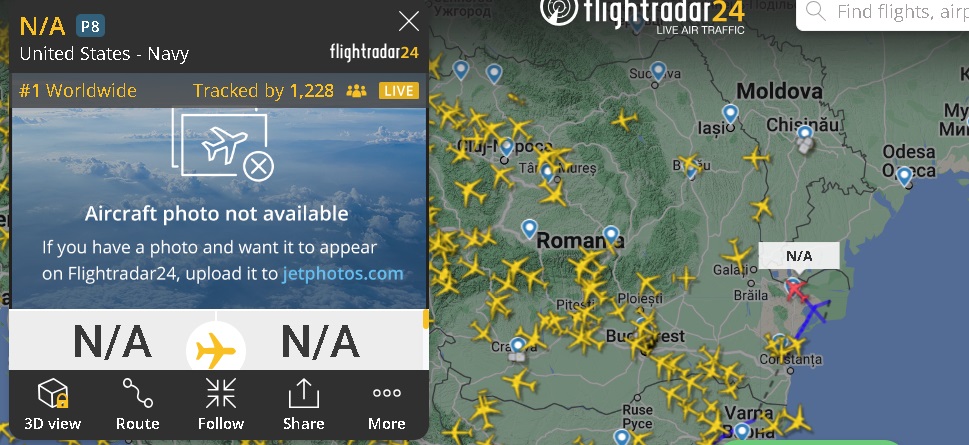Click the Odesa airport pin

coord(904,176)
